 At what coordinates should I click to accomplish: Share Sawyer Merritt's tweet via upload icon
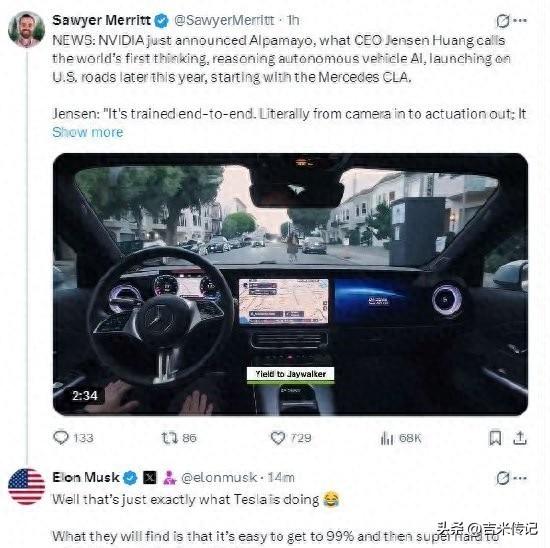point(520,438)
